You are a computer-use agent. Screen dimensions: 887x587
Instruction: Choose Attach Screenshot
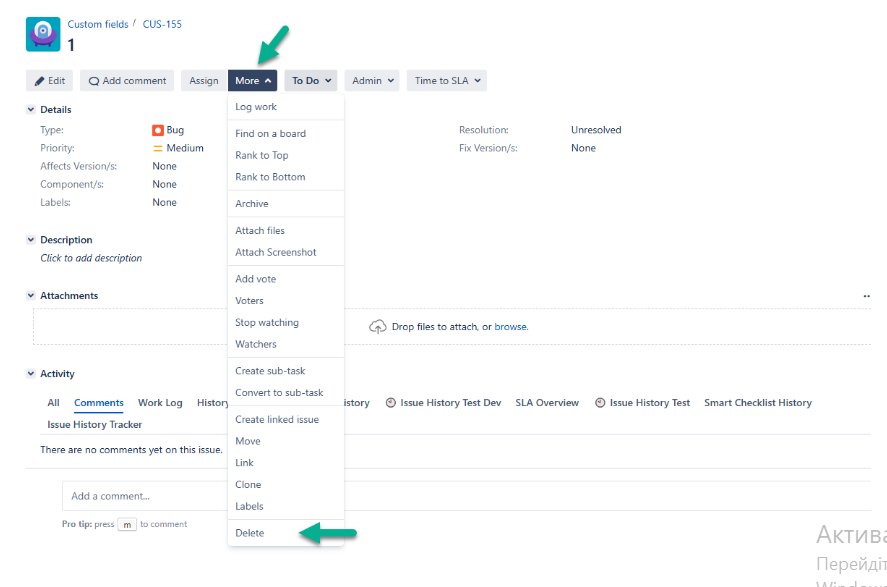(x=286, y=252)
